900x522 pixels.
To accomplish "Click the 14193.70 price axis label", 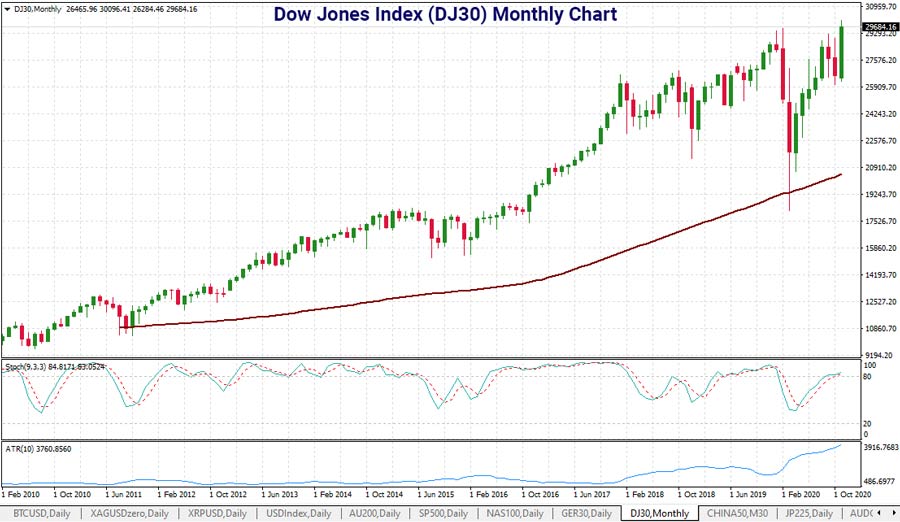I will pos(881,275).
